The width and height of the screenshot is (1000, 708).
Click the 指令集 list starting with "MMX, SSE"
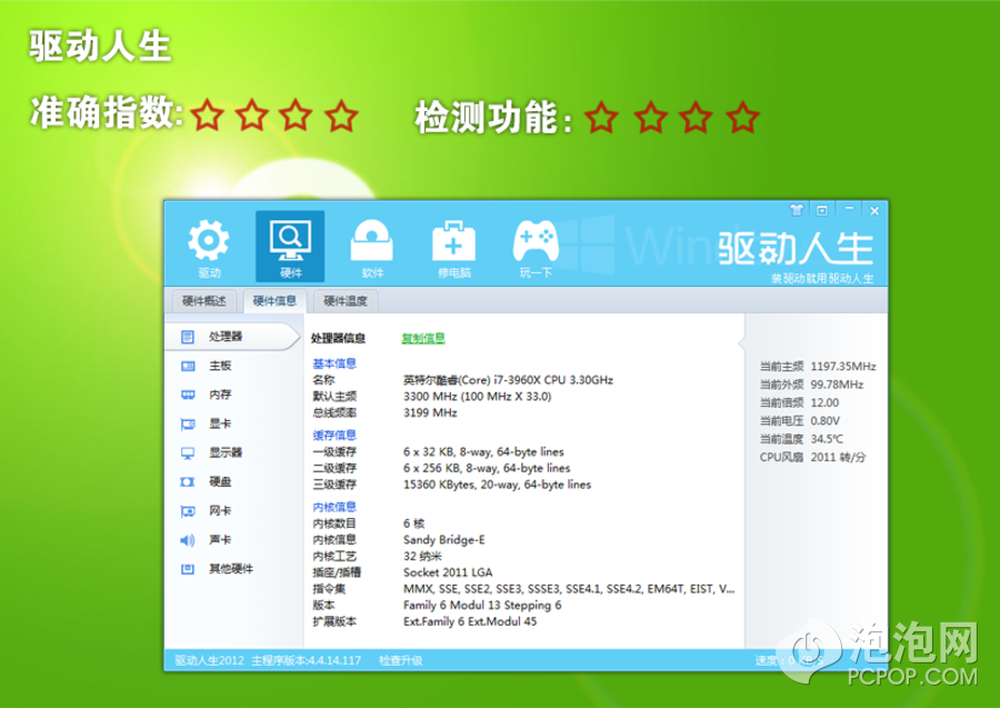click(x=569, y=589)
